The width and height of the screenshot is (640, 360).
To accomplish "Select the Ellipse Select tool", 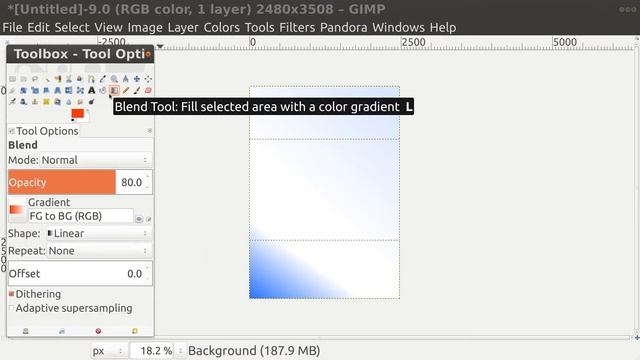I will point(24,79).
